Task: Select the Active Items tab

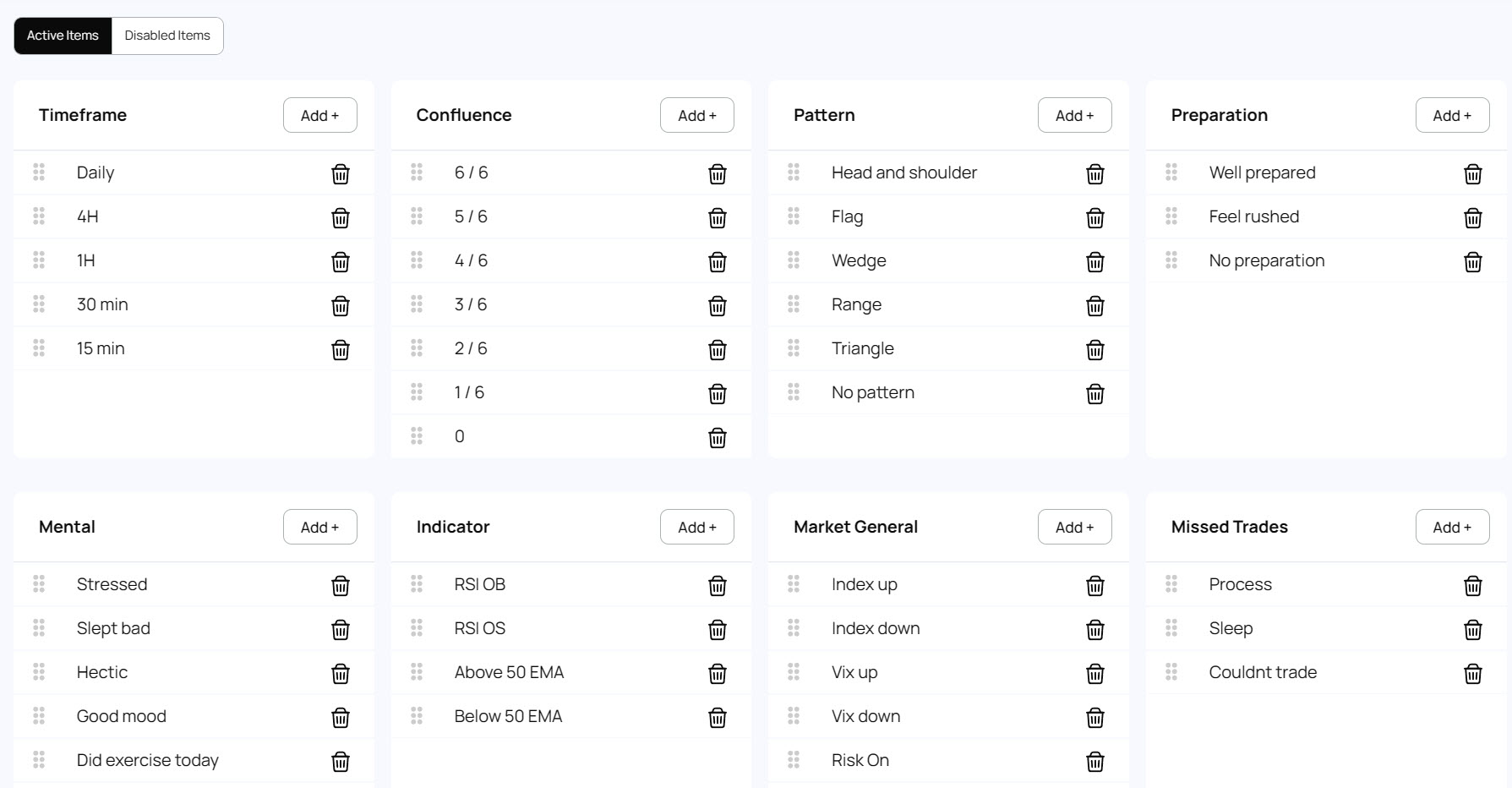Action: tap(63, 36)
